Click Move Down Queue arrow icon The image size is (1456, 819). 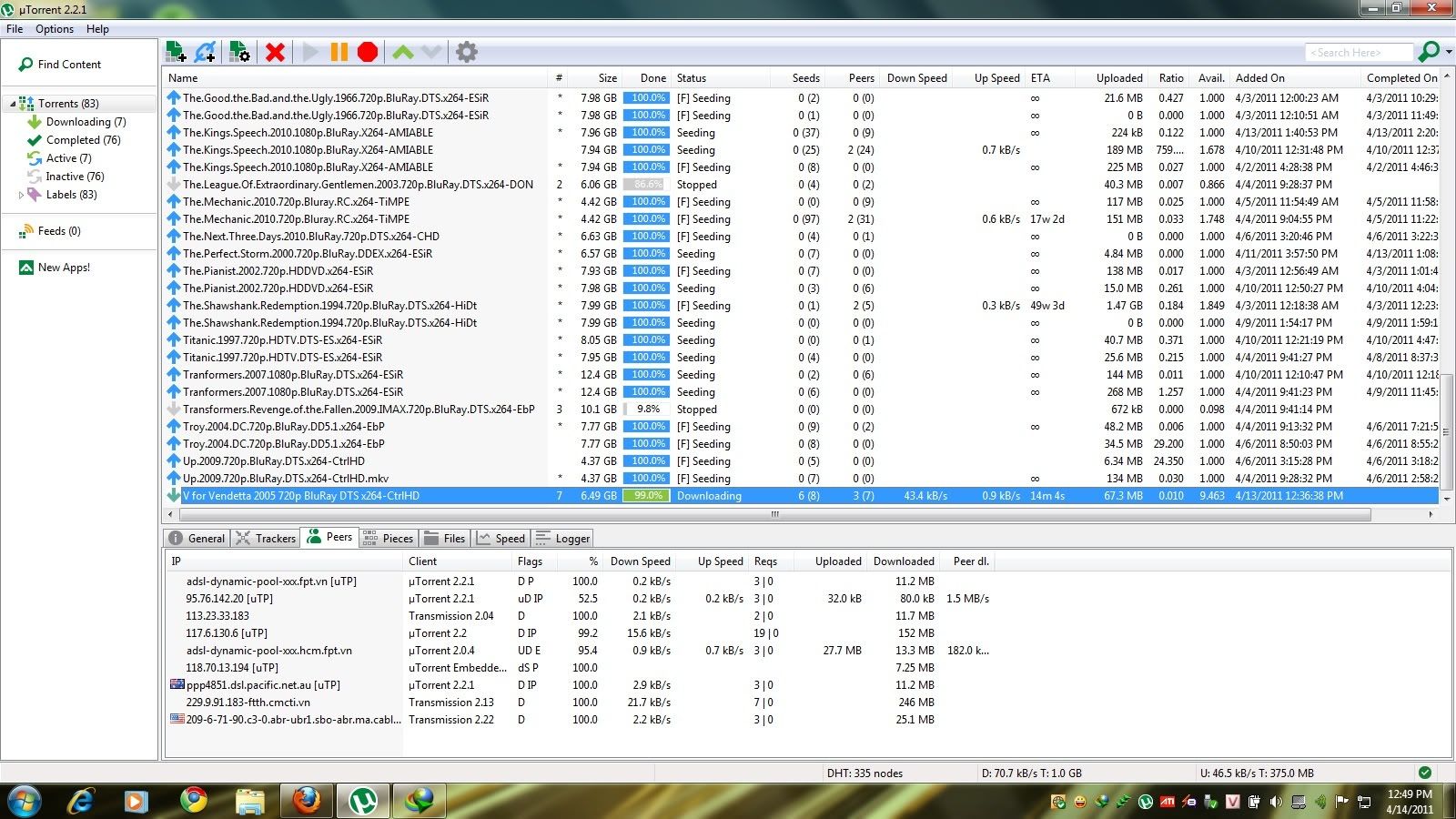point(431,52)
